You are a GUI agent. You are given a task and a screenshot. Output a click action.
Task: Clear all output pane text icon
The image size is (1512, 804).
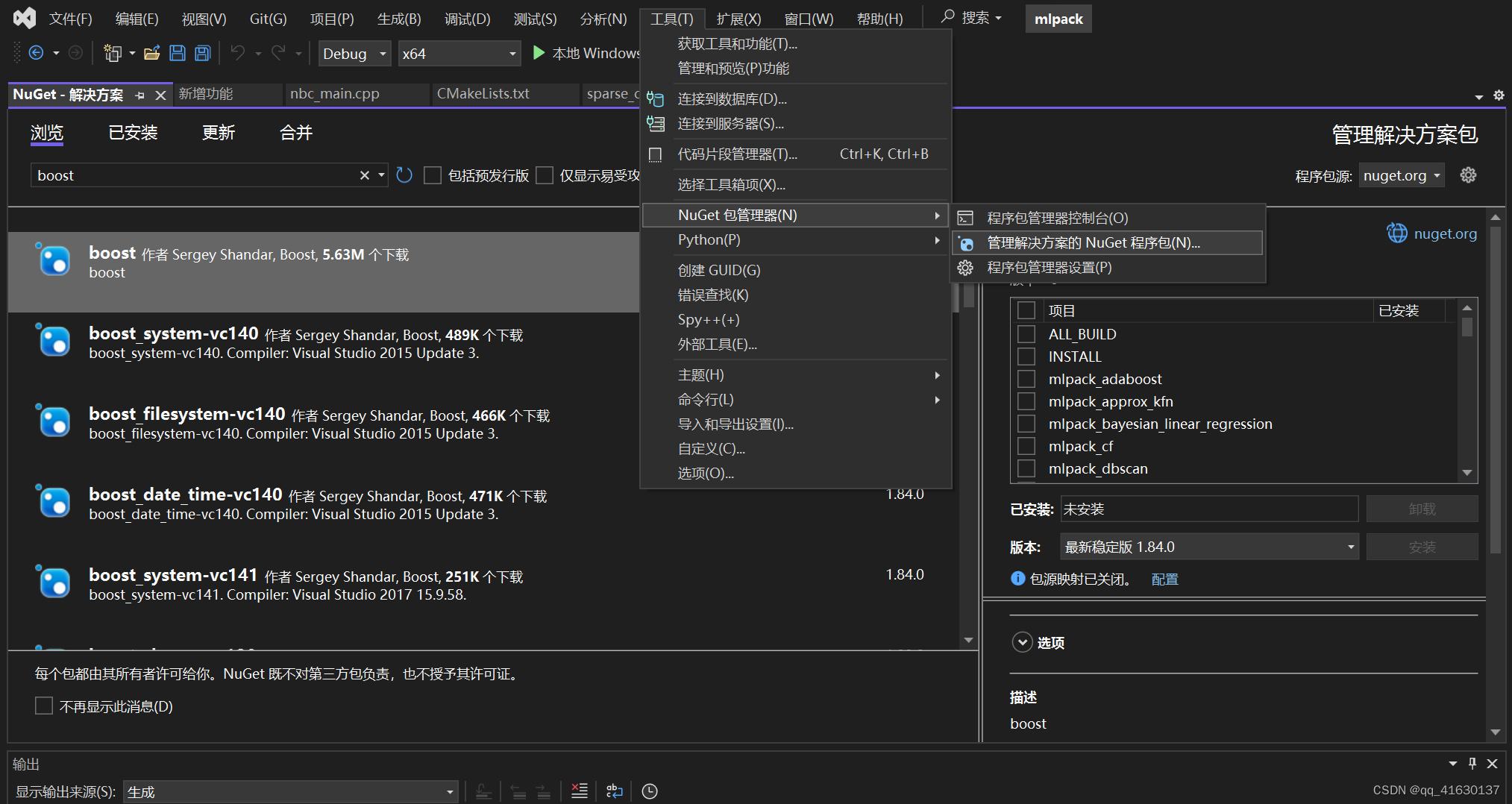(x=580, y=791)
